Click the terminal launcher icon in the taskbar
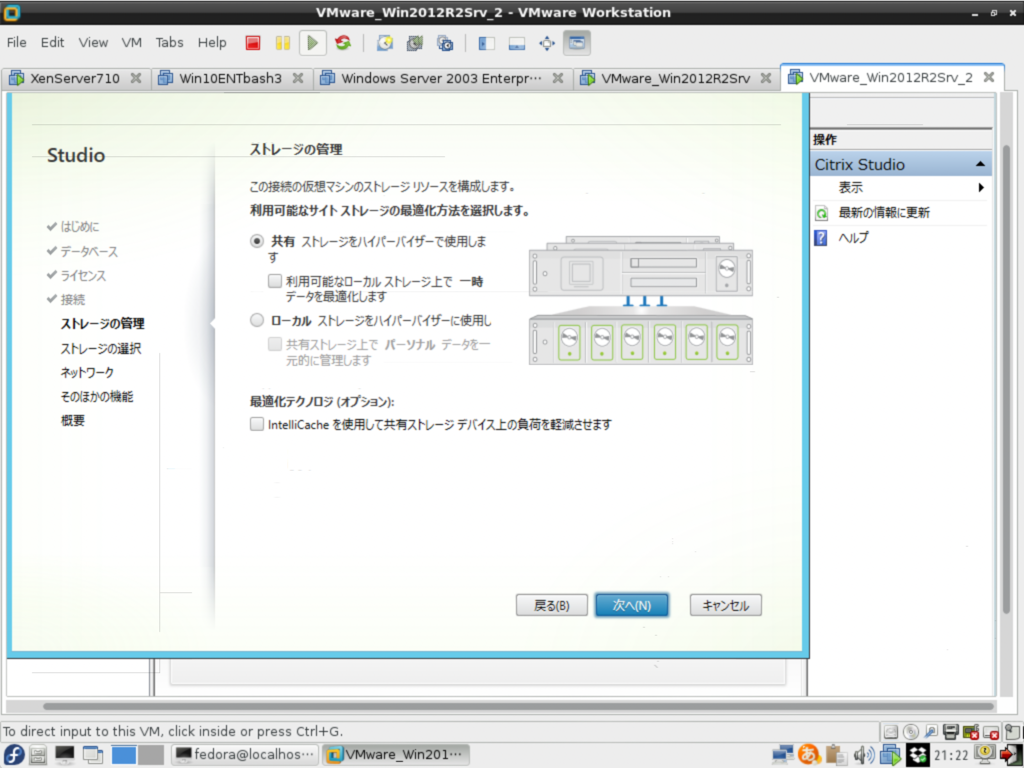 click(65, 755)
